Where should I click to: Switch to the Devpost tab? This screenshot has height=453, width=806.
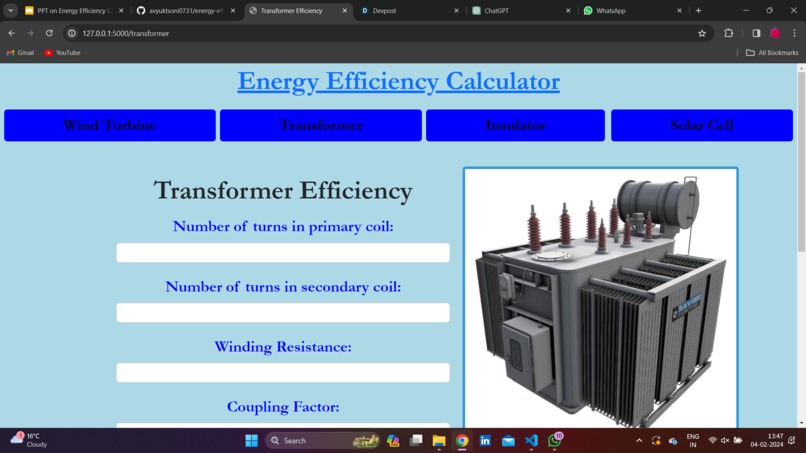[x=409, y=10]
